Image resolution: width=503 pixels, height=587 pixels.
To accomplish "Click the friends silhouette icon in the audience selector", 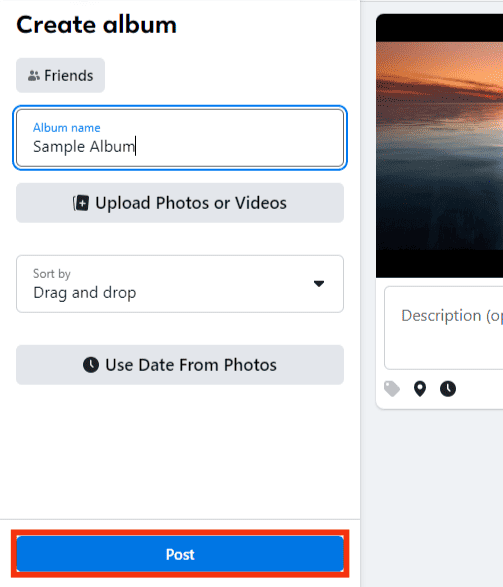I will click(x=34, y=76).
